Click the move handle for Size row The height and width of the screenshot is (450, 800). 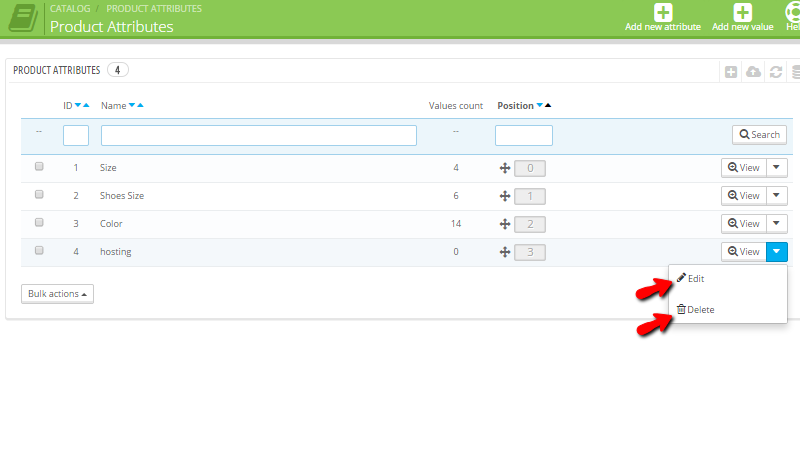coord(505,168)
